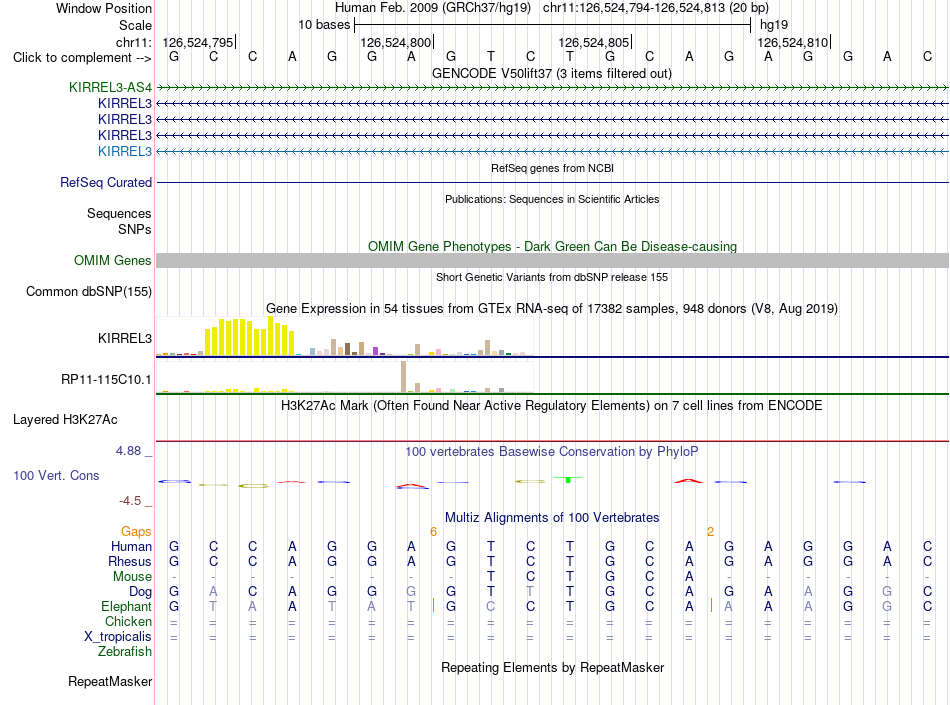Click the hg19 label beside the scale bar

(774, 25)
